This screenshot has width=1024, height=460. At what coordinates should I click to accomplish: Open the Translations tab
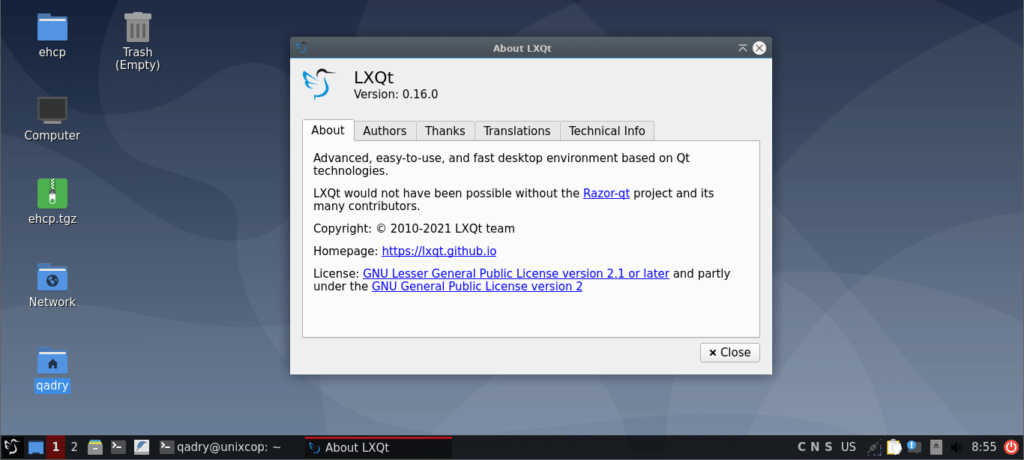coord(517,131)
